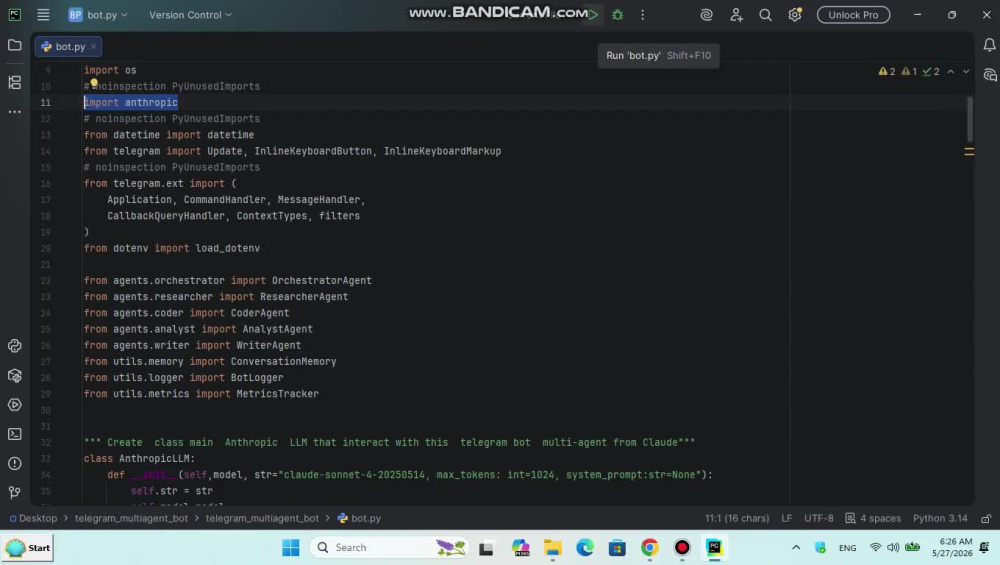Open the main hamburger menu

pyautogui.click(x=43, y=15)
